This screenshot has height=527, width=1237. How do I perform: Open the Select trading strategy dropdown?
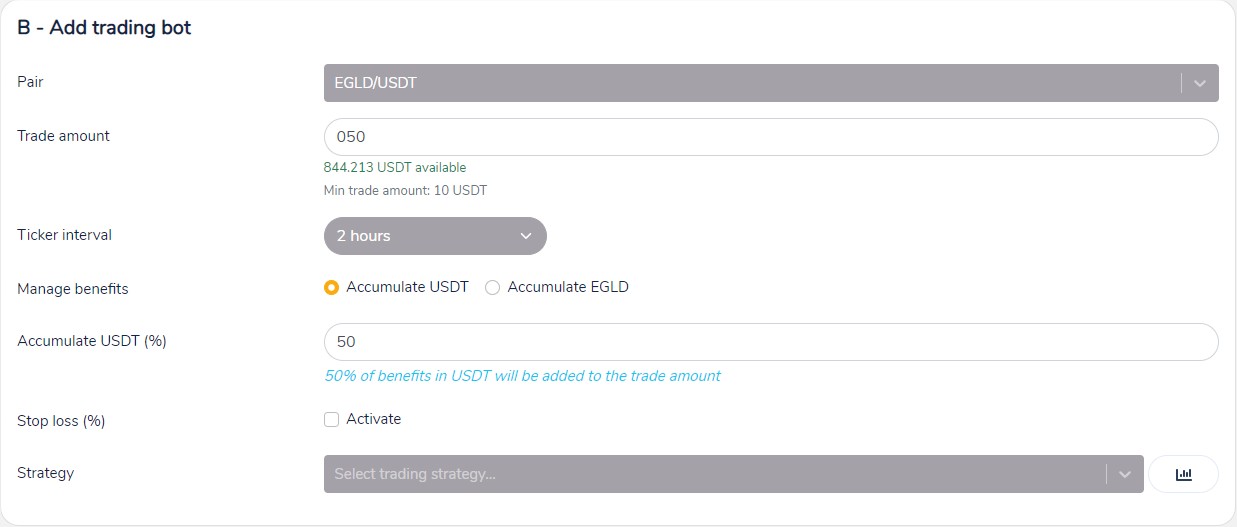pos(714,474)
